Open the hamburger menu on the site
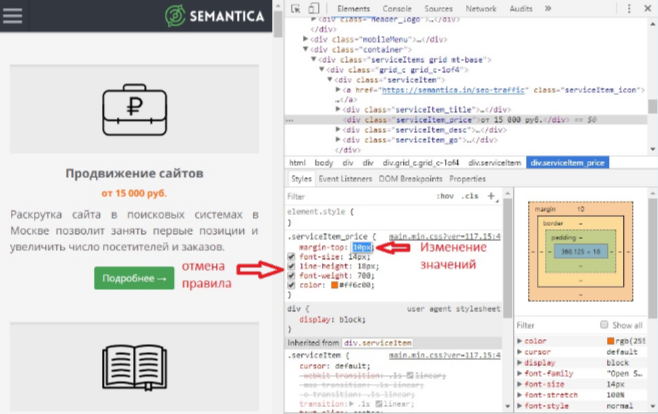Viewport: 658px width, 414px height. 12,16
